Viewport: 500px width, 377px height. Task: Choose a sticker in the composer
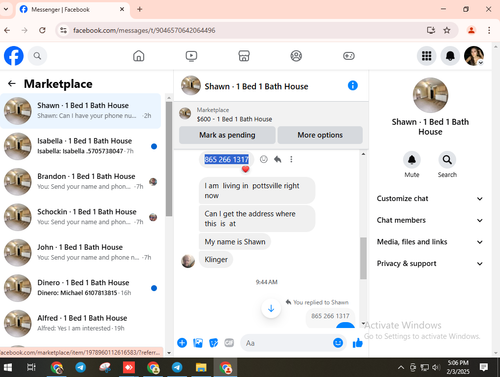pos(213,343)
